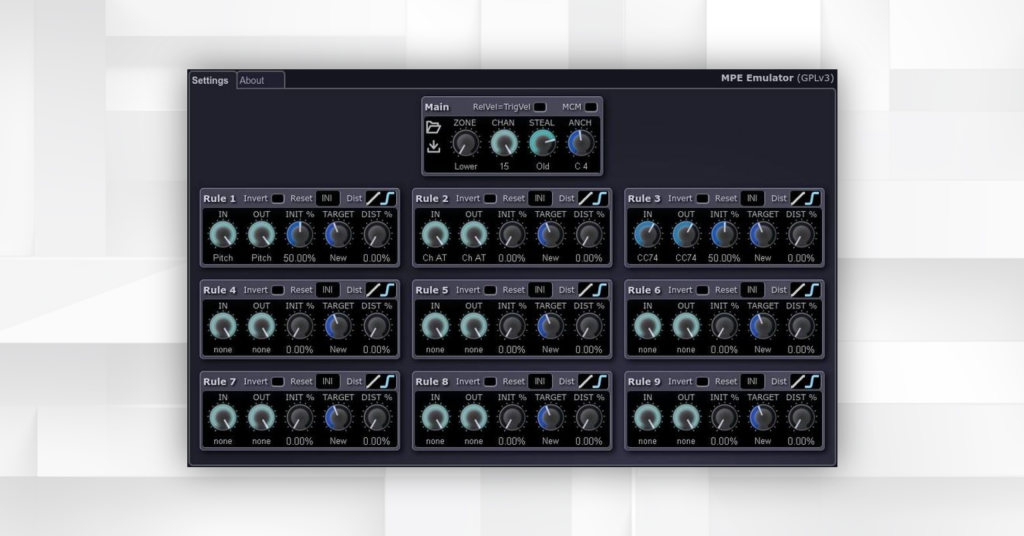Click Rule 6 INIT % knob
The width and height of the screenshot is (1024, 536).
[x=724, y=326]
